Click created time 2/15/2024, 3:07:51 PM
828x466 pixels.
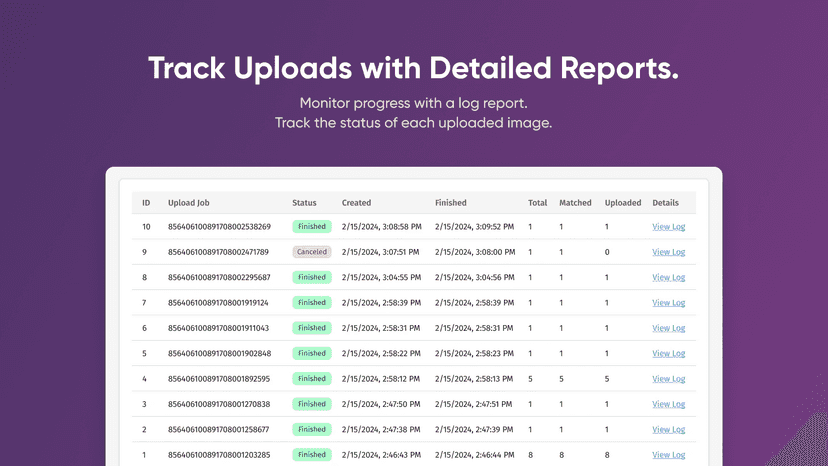tap(380, 252)
